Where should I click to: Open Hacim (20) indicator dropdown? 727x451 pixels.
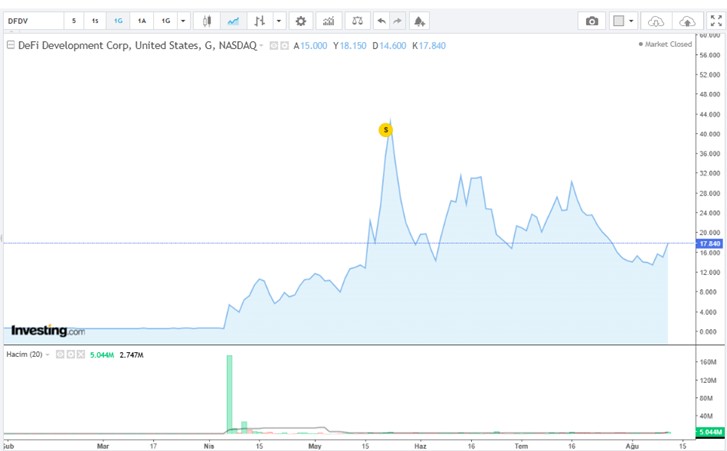pos(47,355)
